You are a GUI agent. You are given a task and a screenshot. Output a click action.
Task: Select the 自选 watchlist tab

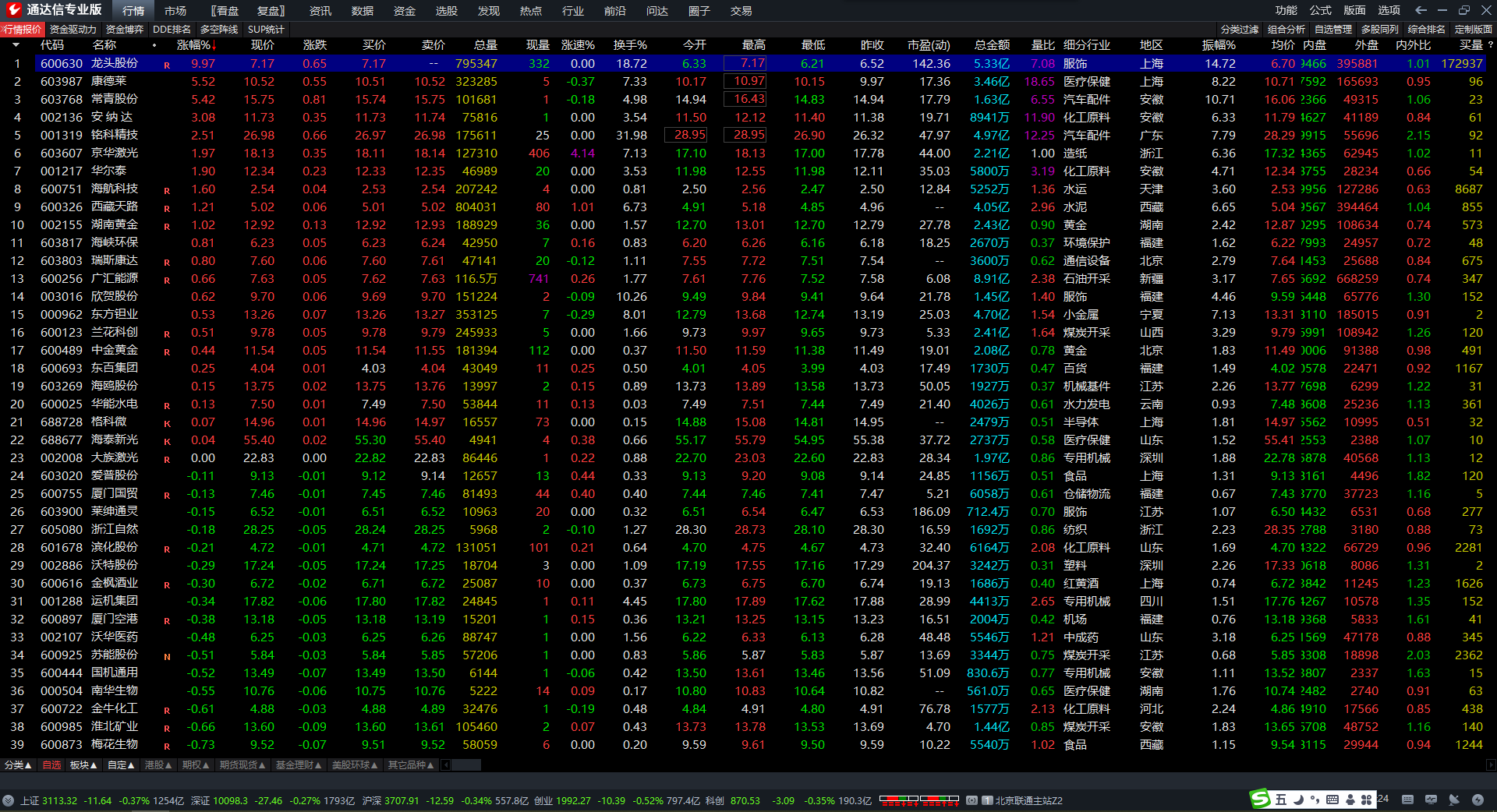(51, 765)
